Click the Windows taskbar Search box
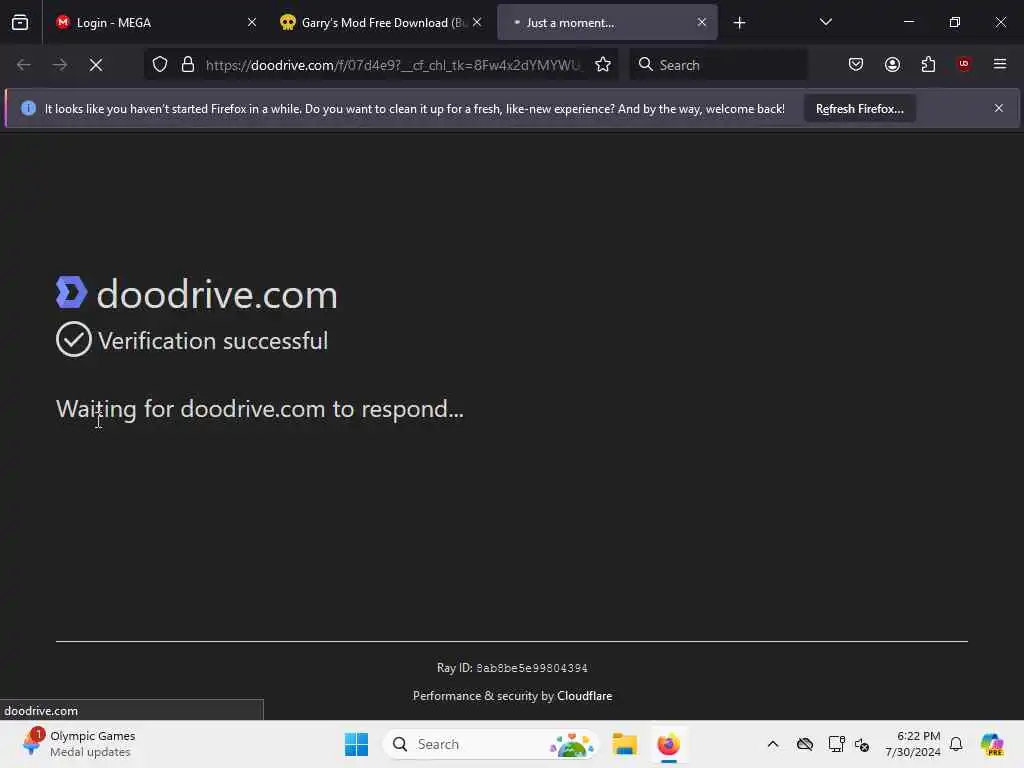The image size is (1024, 768). (490, 744)
